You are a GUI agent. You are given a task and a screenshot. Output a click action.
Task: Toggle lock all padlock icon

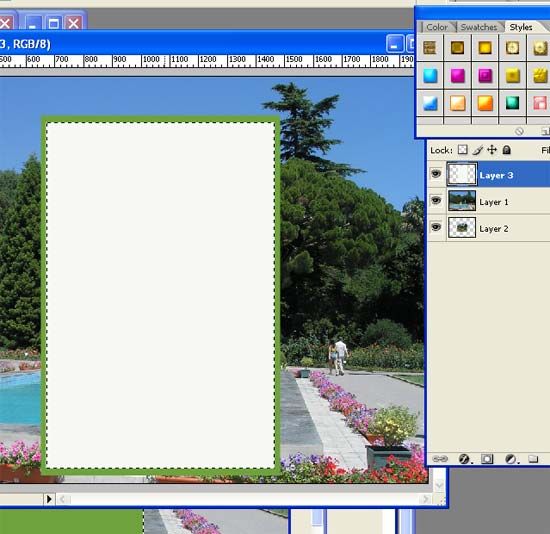click(x=506, y=150)
